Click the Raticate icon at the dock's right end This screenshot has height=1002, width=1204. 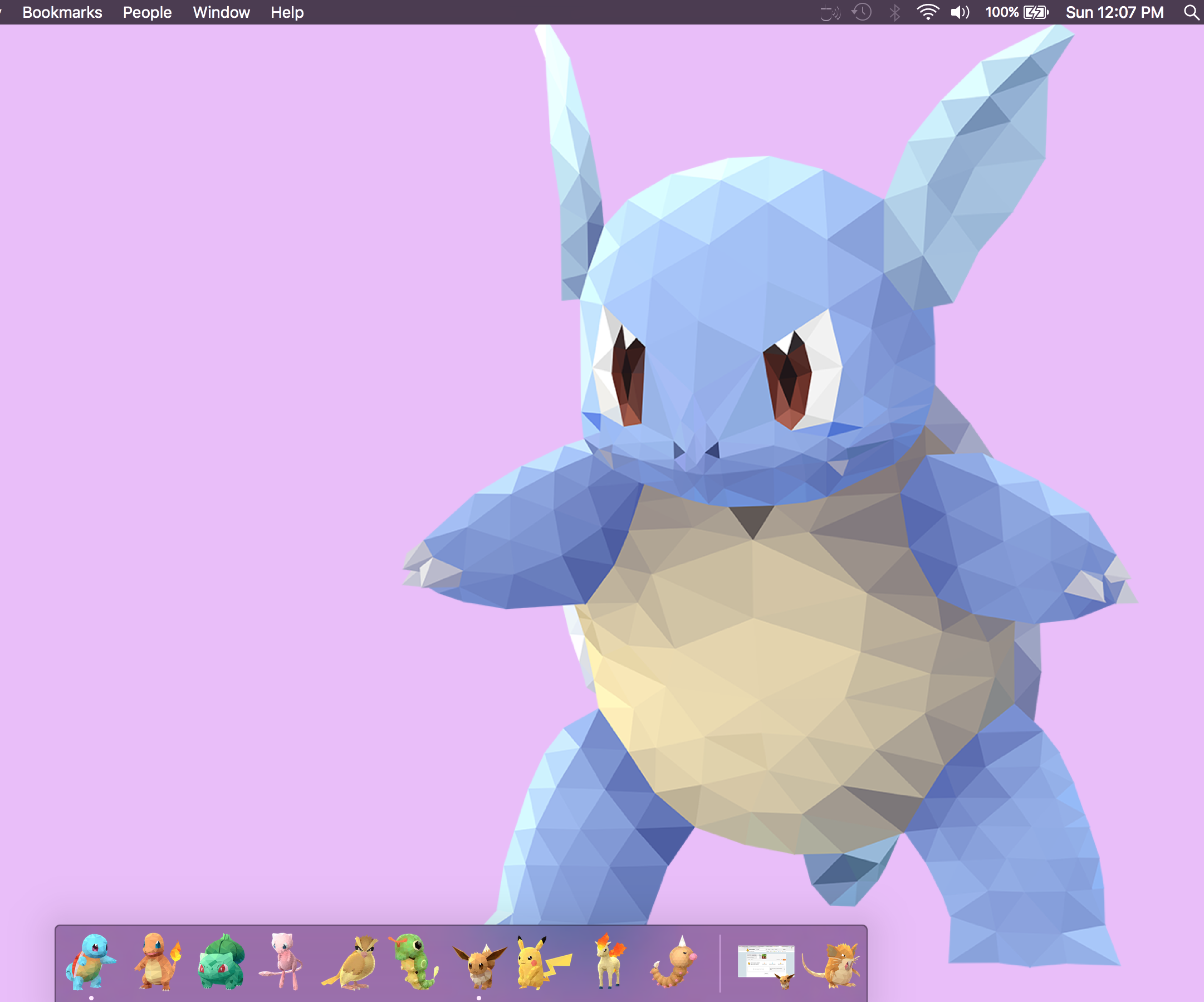(843, 964)
